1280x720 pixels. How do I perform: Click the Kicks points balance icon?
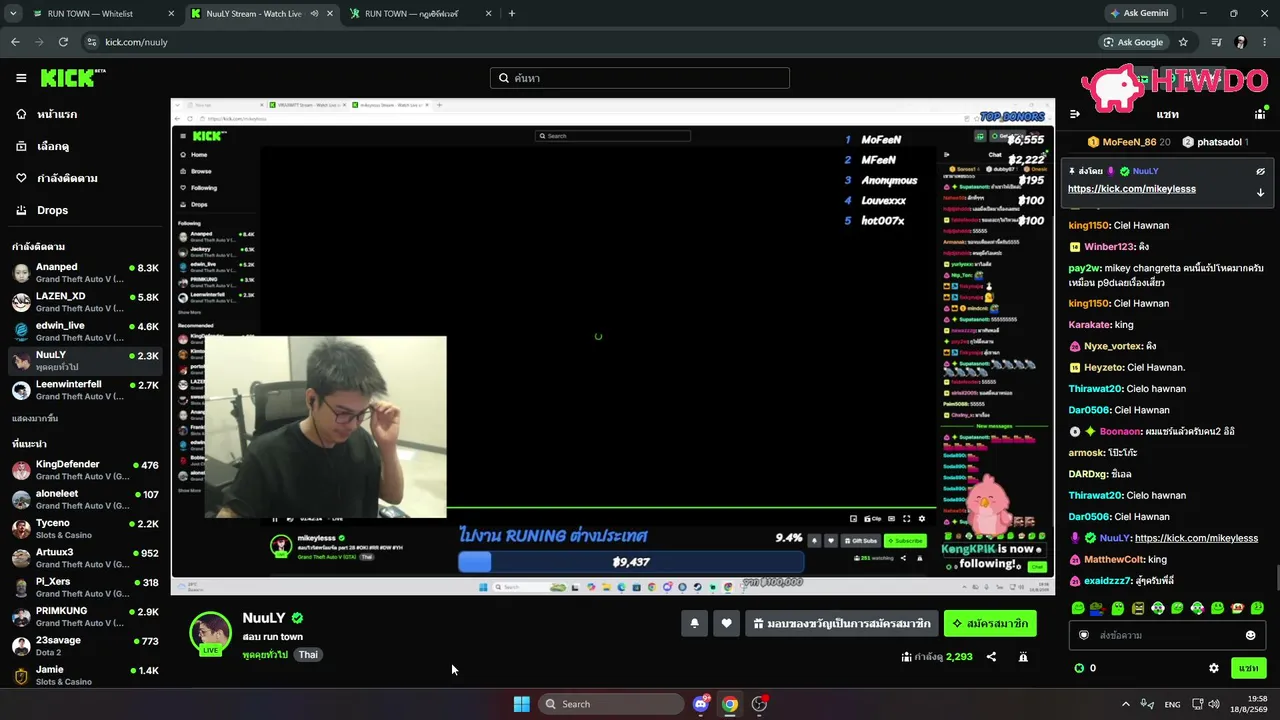[x=1079, y=668]
